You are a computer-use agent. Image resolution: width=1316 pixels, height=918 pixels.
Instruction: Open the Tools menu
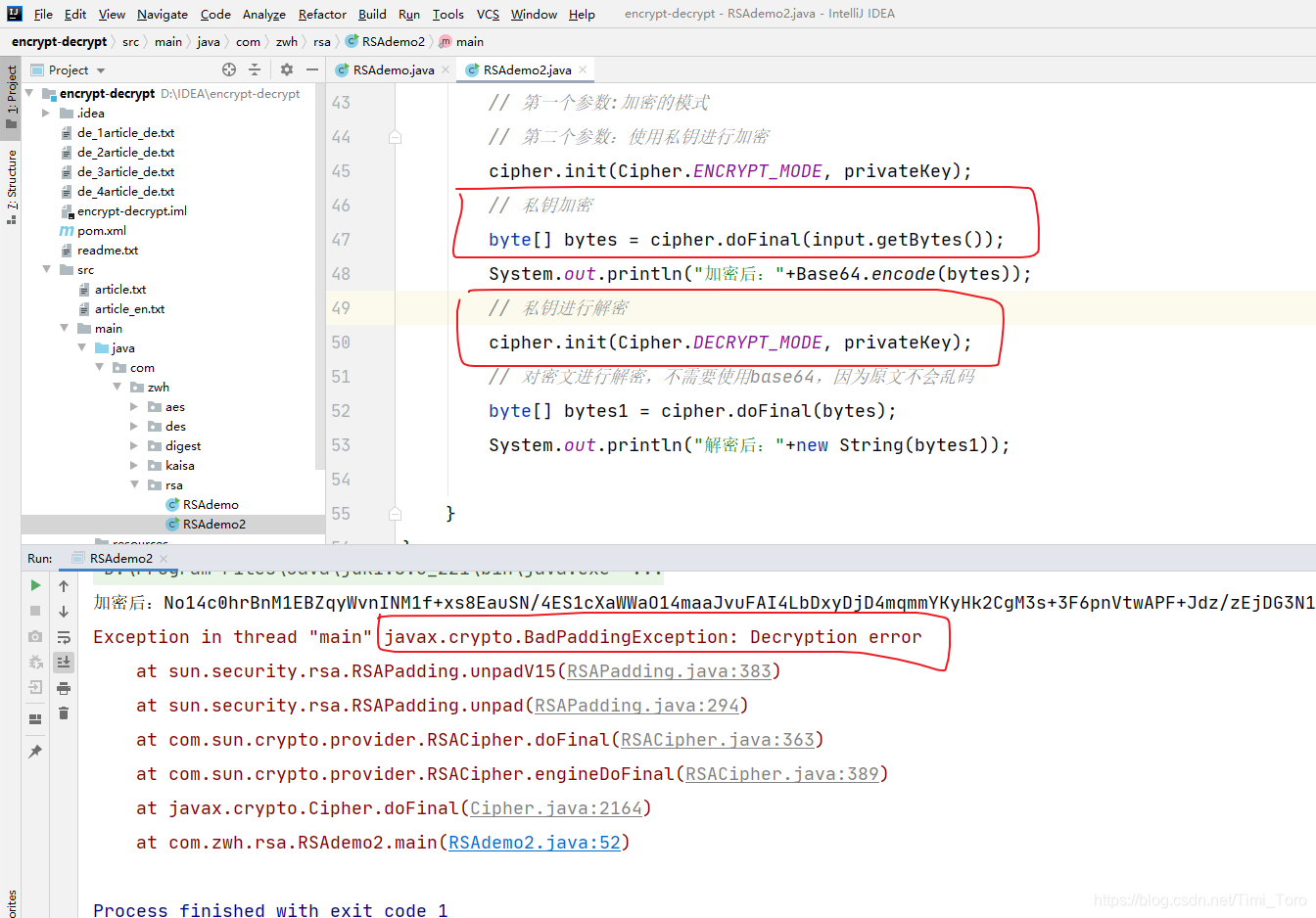447,14
